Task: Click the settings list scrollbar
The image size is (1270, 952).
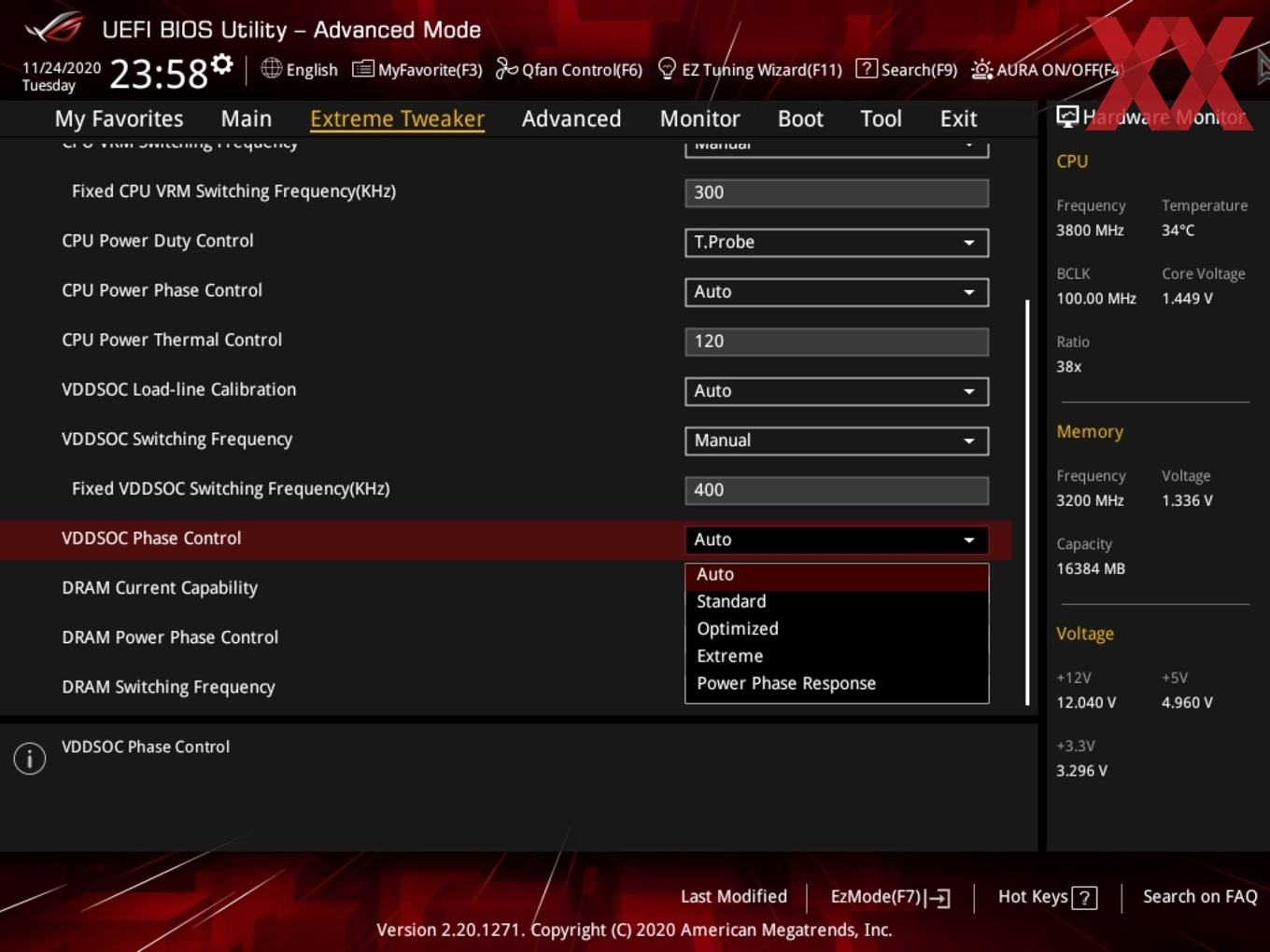Action: point(1027,502)
